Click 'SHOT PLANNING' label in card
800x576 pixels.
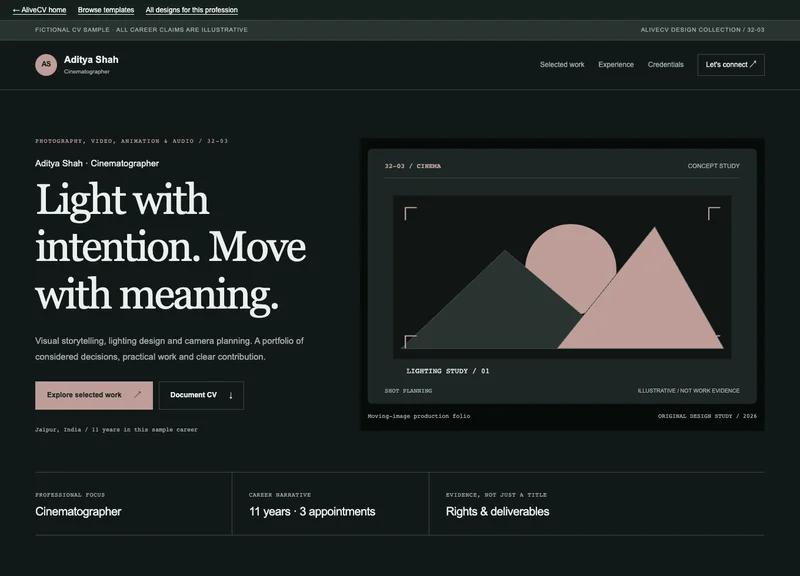408,391
